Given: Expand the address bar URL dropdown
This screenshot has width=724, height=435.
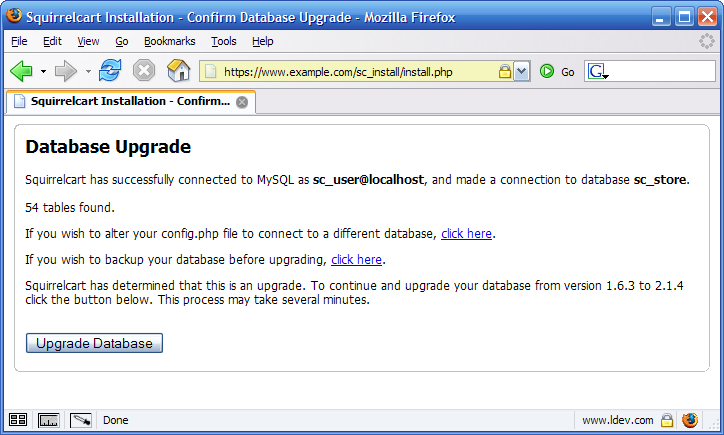Looking at the screenshot, I should point(522,72).
